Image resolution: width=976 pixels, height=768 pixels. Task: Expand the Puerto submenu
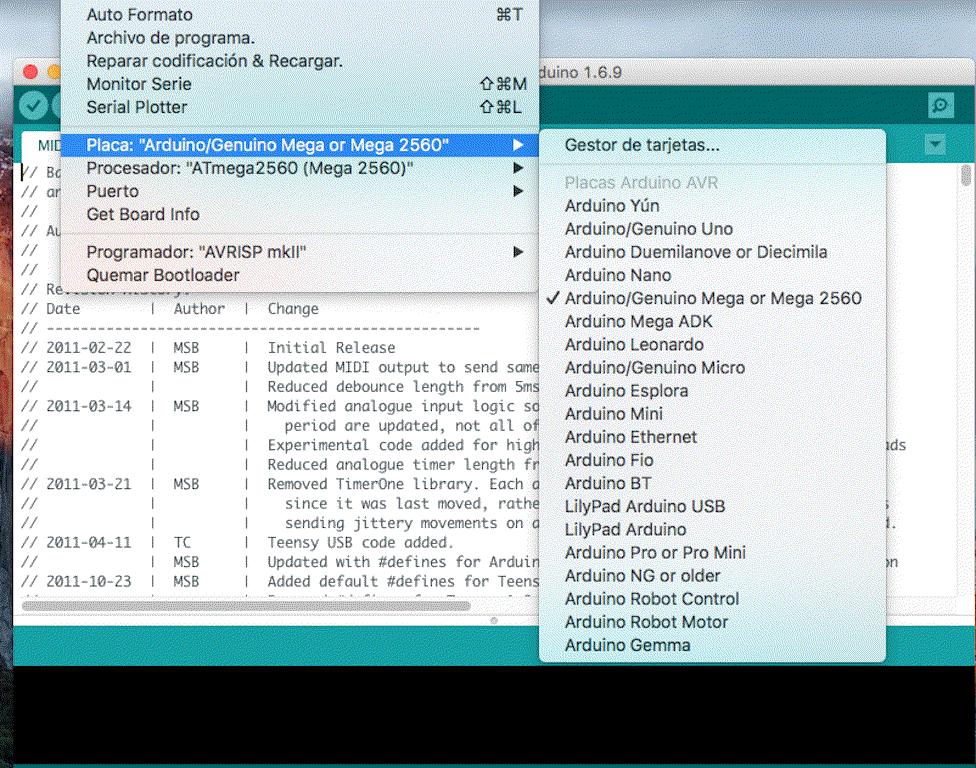[x=113, y=191]
